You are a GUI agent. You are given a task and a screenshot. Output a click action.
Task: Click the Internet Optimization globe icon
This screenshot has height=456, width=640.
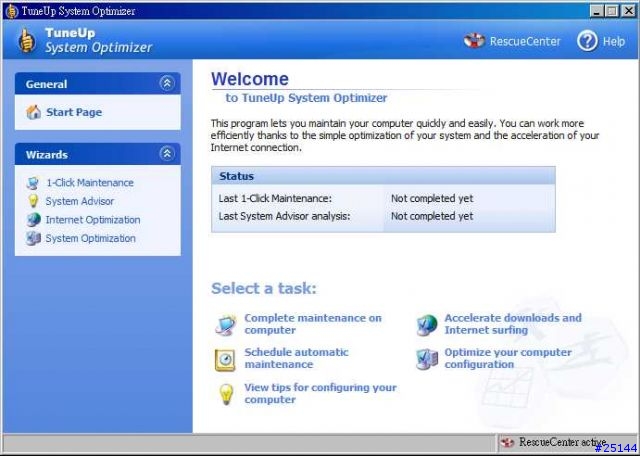pos(33,220)
